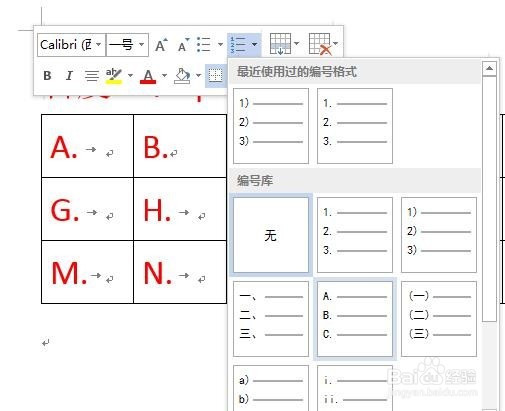Viewport: 505px width, 411px height.
Task: Choose letter numbering A. B. C.
Action: [x=355, y=319]
